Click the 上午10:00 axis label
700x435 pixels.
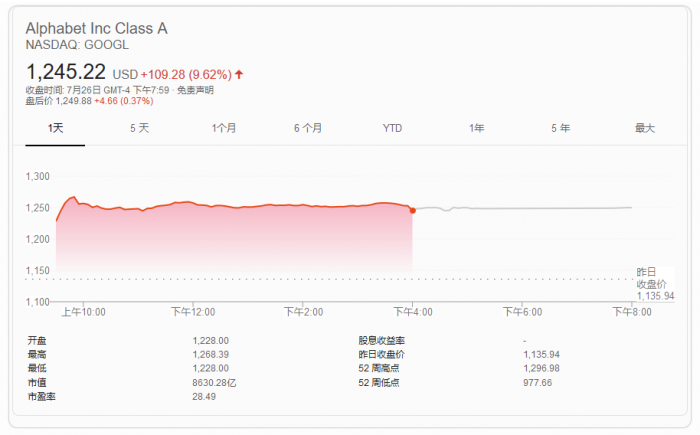pos(83,312)
